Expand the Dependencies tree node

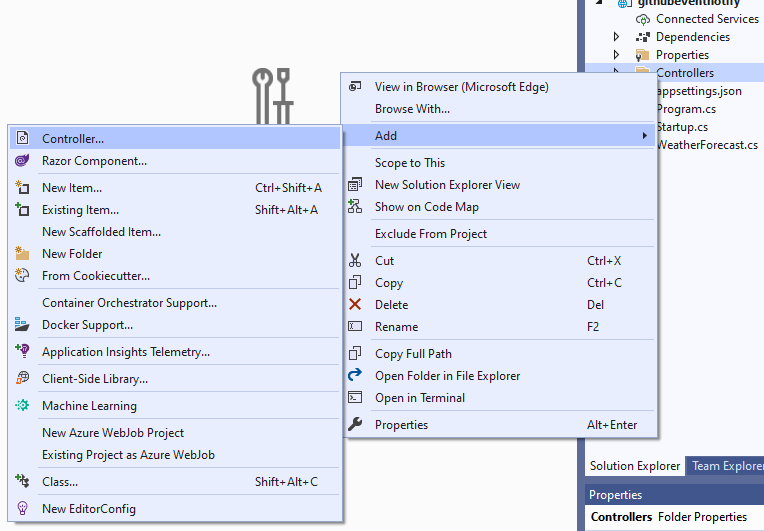tap(616, 37)
